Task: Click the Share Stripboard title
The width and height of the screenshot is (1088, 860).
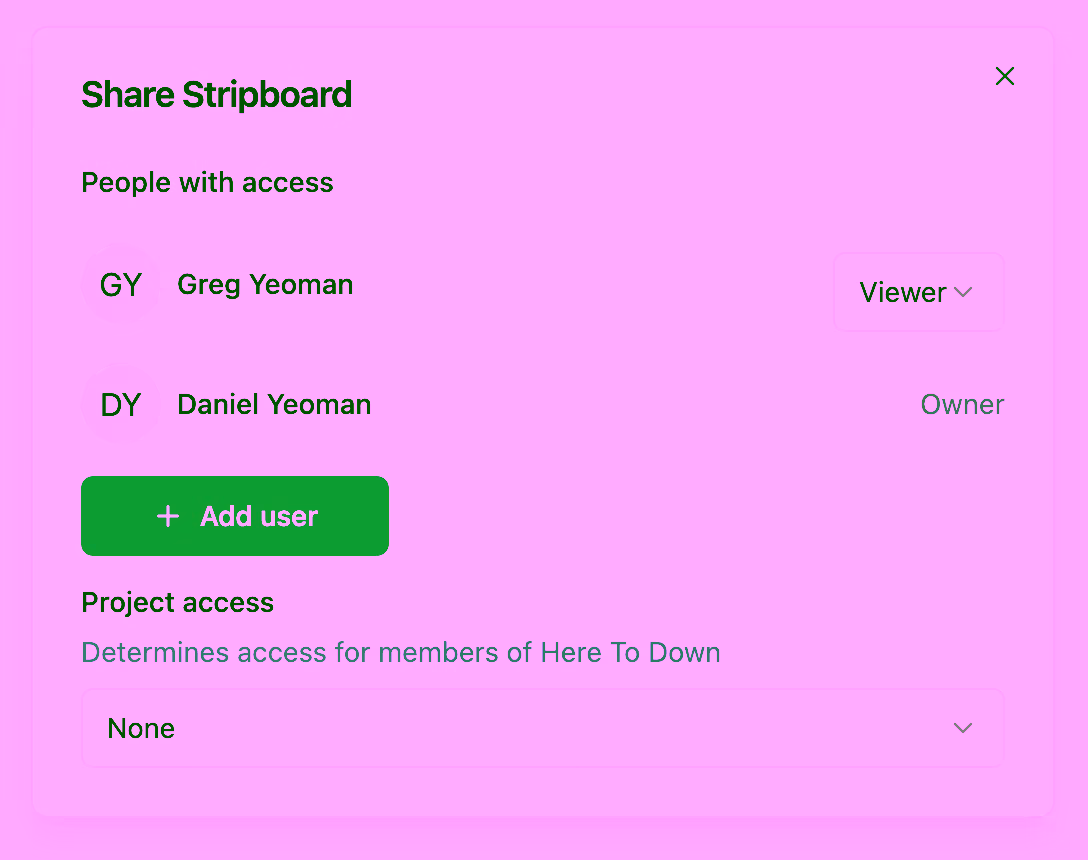Action: (216, 95)
